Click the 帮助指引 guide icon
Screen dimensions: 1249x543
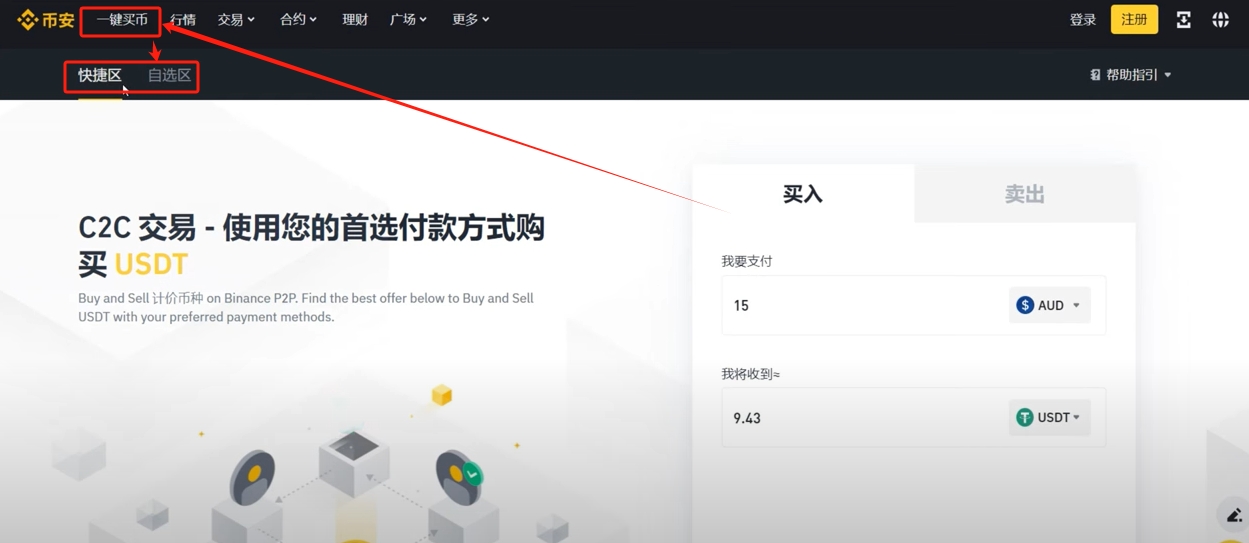pos(1095,75)
